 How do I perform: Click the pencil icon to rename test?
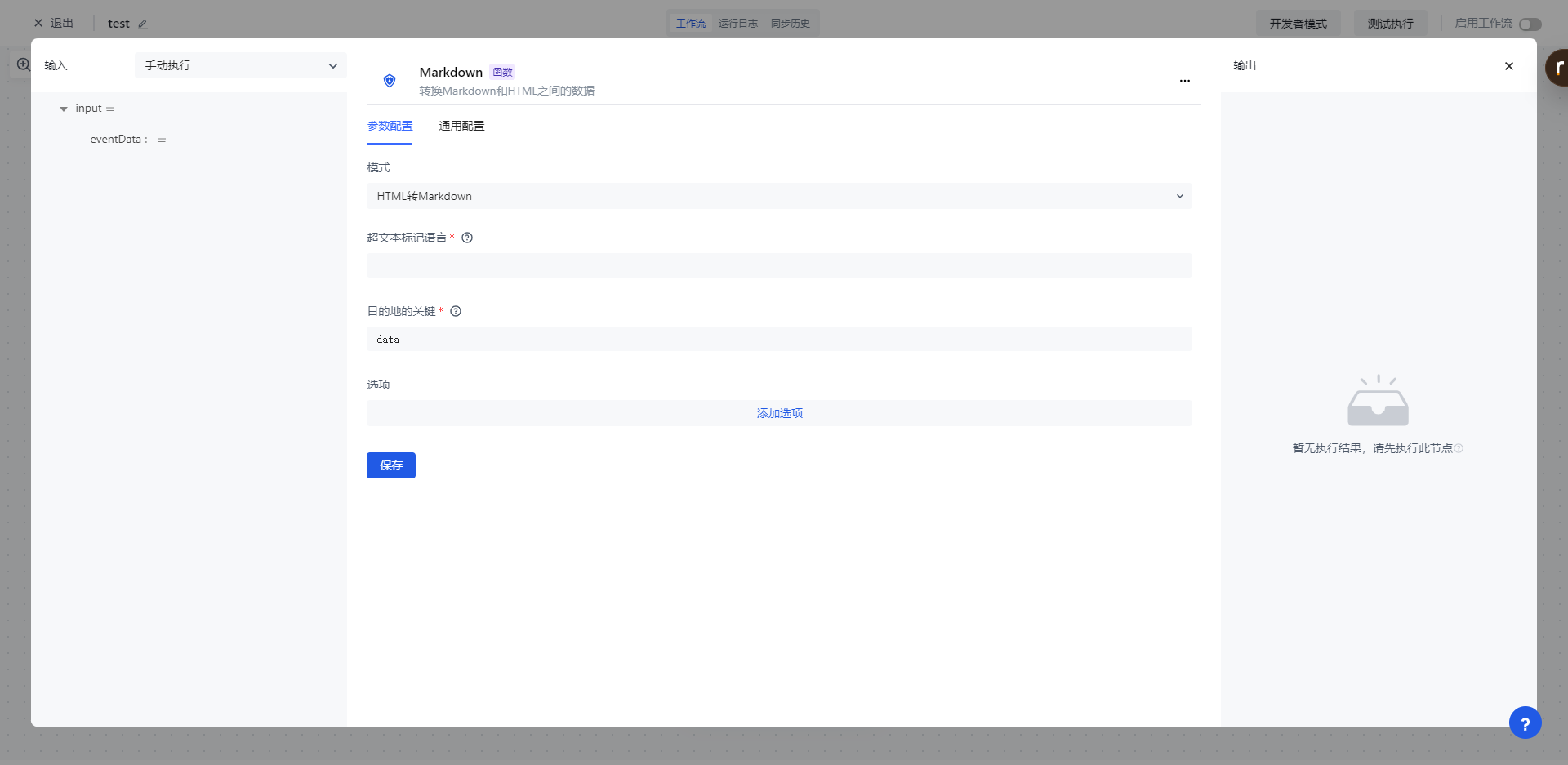click(143, 24)
